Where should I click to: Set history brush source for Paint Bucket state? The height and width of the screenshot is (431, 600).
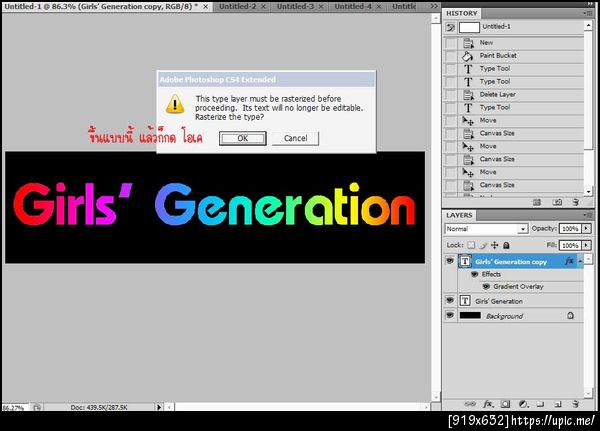pos(451,56)
